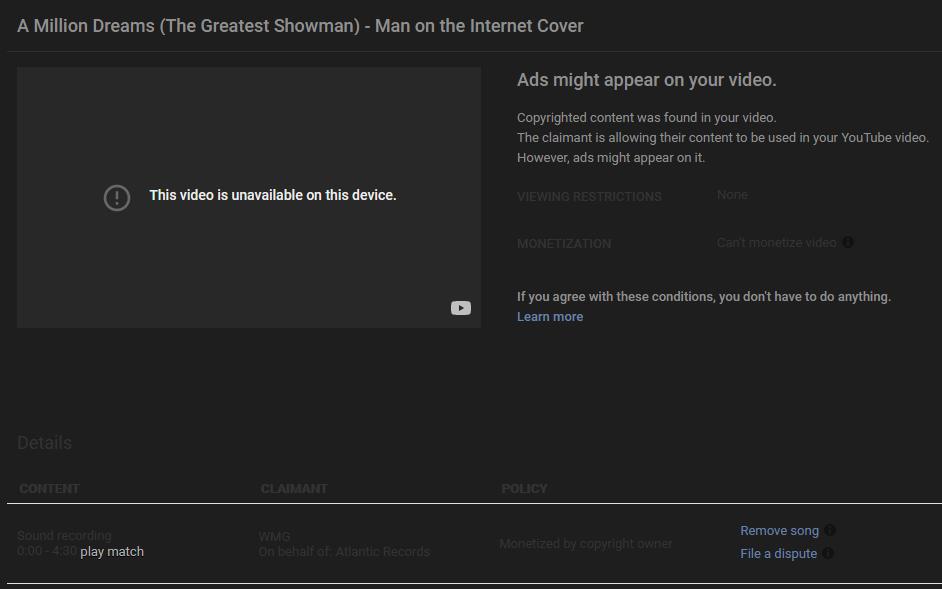
Task: Click 'On behalf of: Atlantic Records' text
Action: (x=344, y=552)
